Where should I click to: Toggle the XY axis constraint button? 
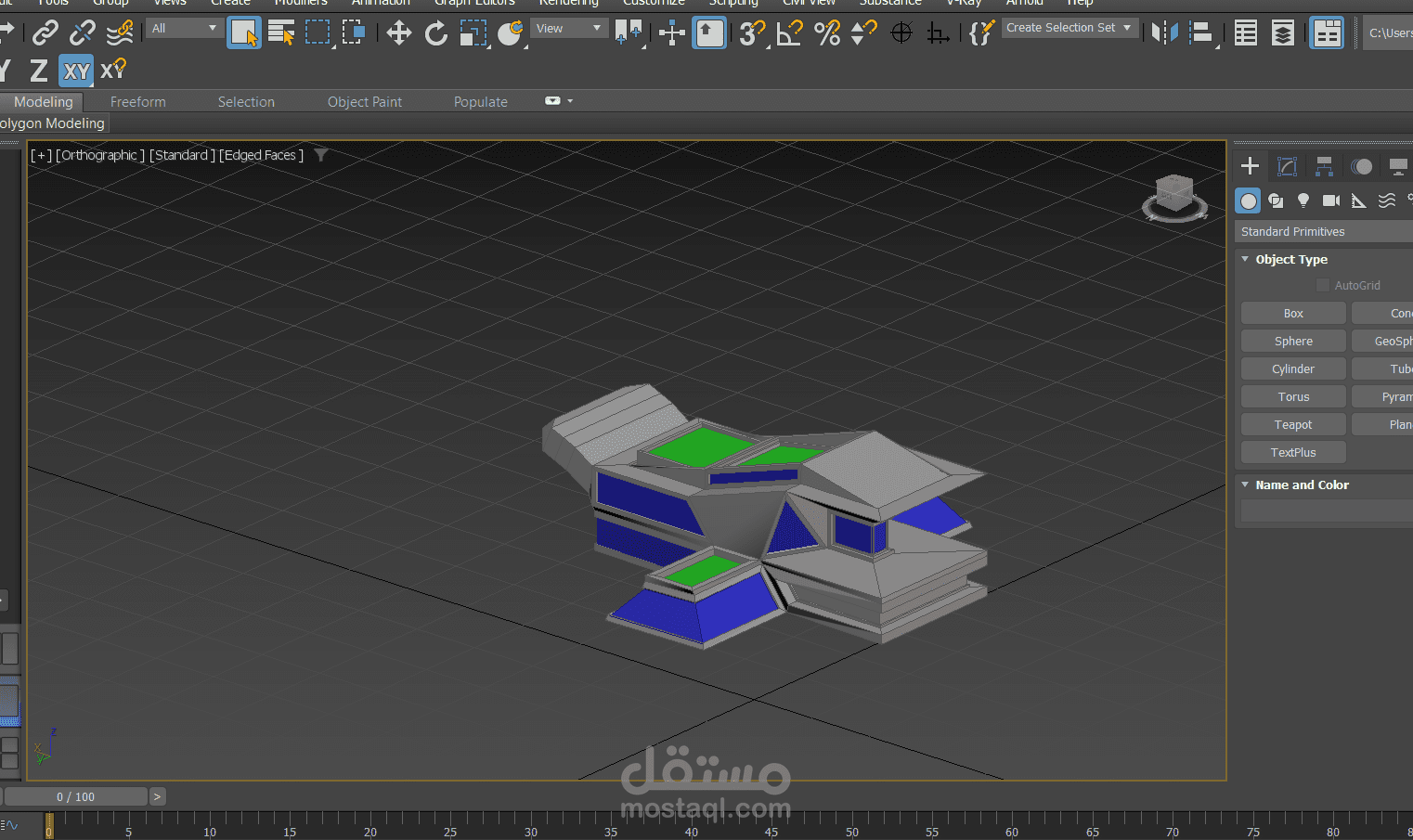[x=76, y=71]
